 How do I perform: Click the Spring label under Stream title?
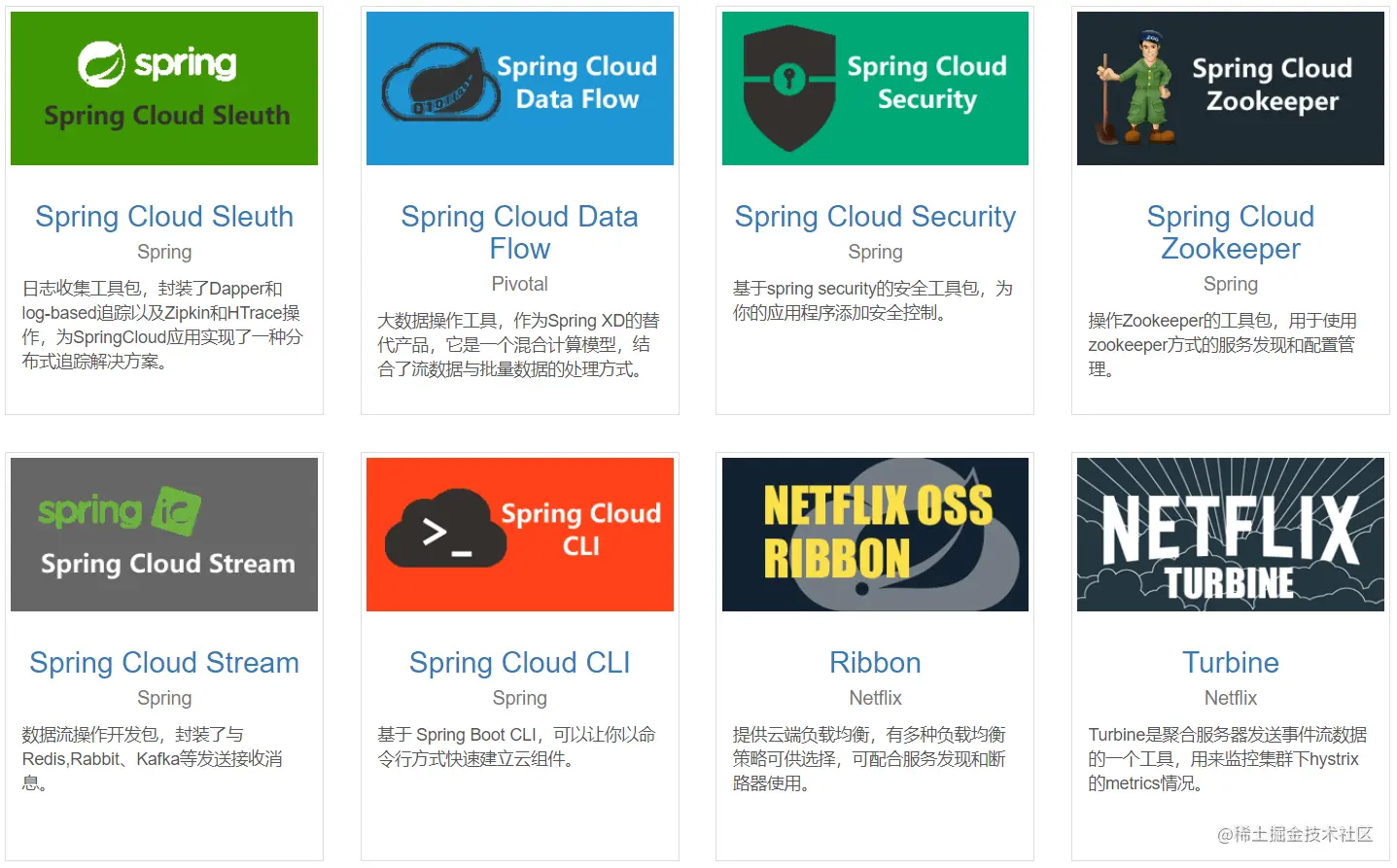(x=164, y=698)
